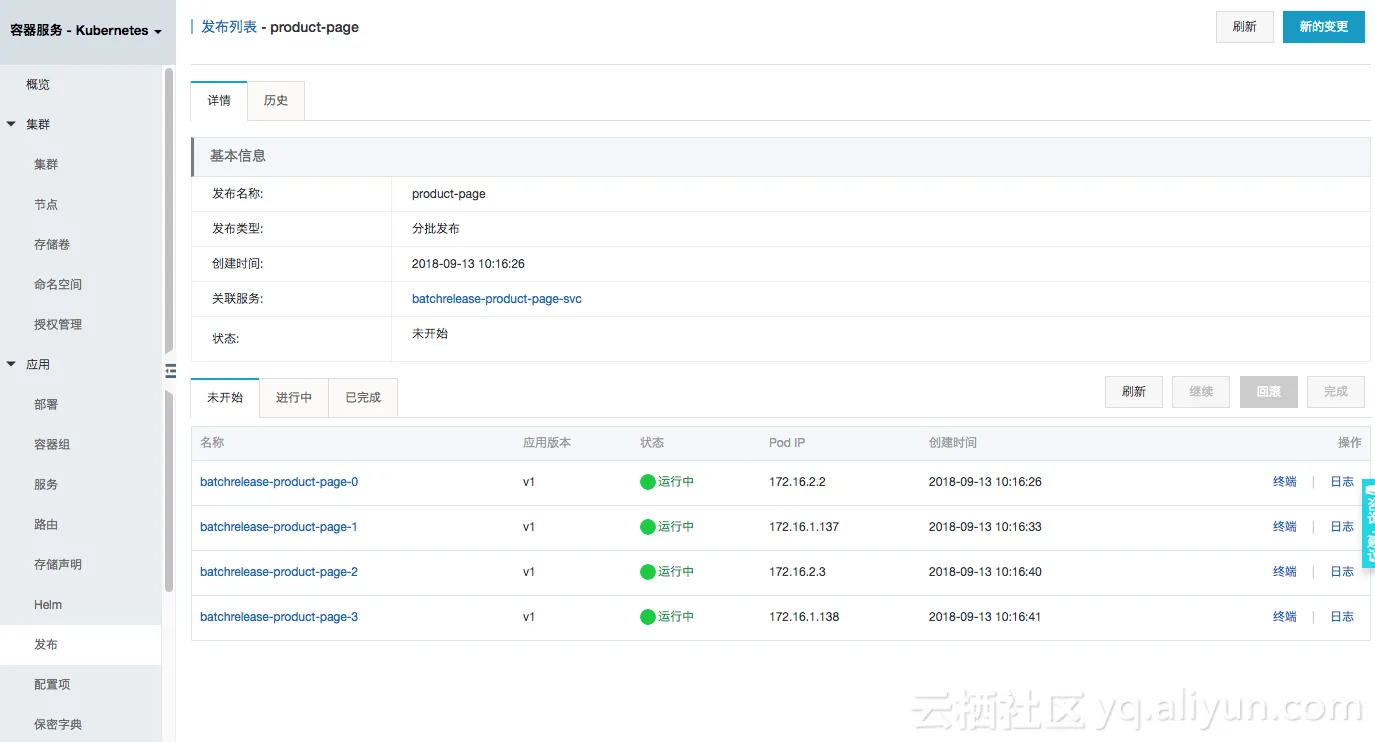Viewport: 1375px width, 742px height.
Task: Open 日志 for batchrelease-product-page-2
Action: pos(1342,572)
